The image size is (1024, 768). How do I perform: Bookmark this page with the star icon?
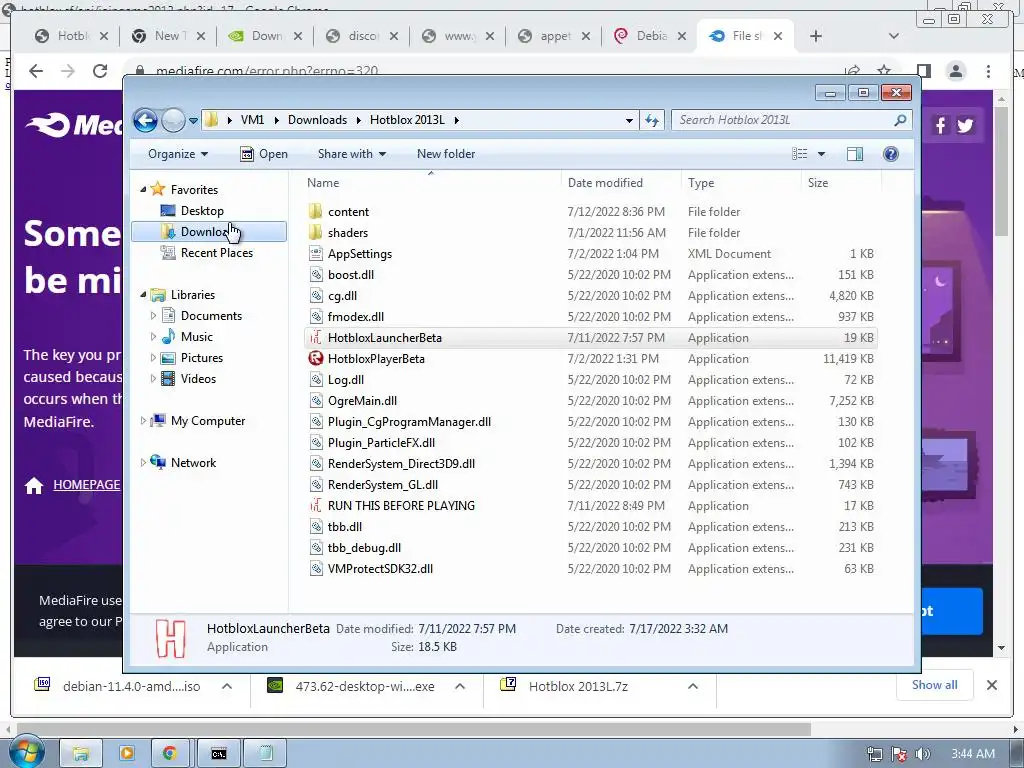(x=884, y=71)
